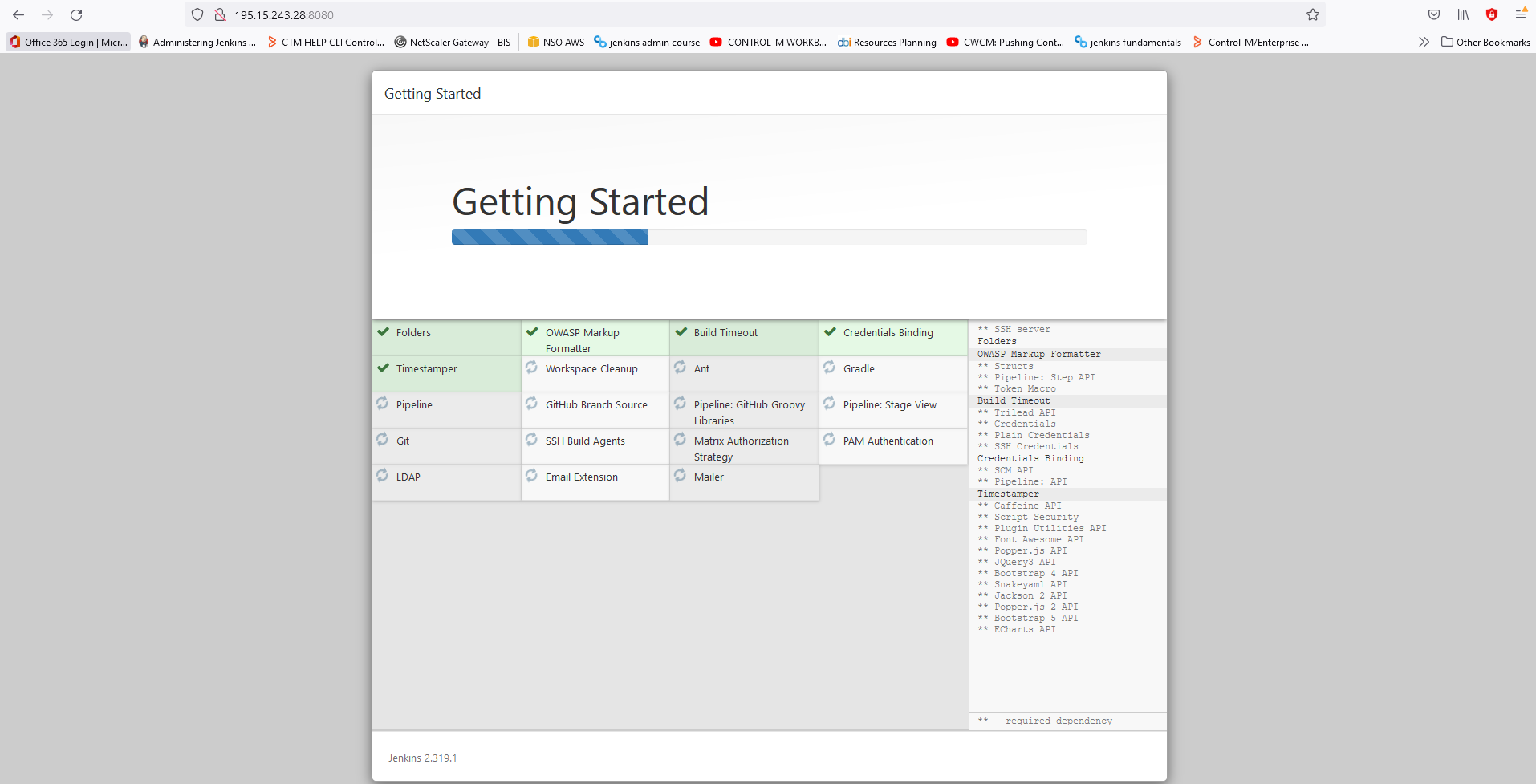Open the Administering Jenkins bookmark
Image resolution: width=1536 pixels, height=784 pixels.
(x=197, y=42)
